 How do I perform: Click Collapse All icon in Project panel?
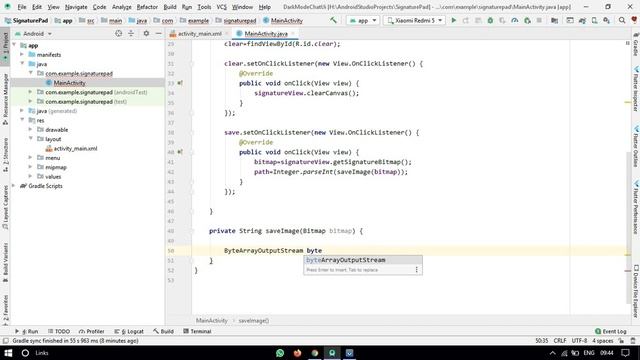pos(131,33)
